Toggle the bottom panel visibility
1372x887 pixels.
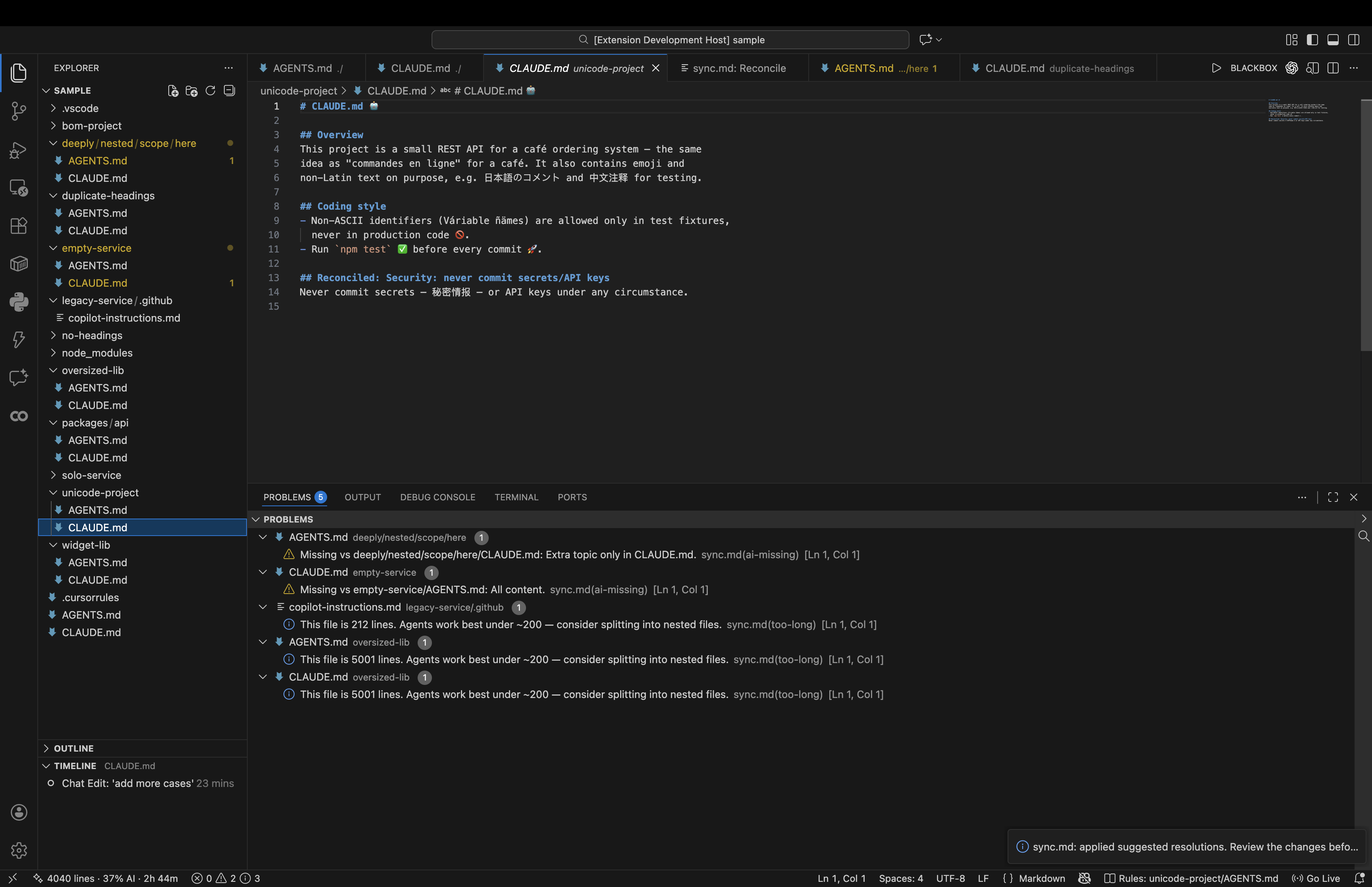pos(1333,40)
